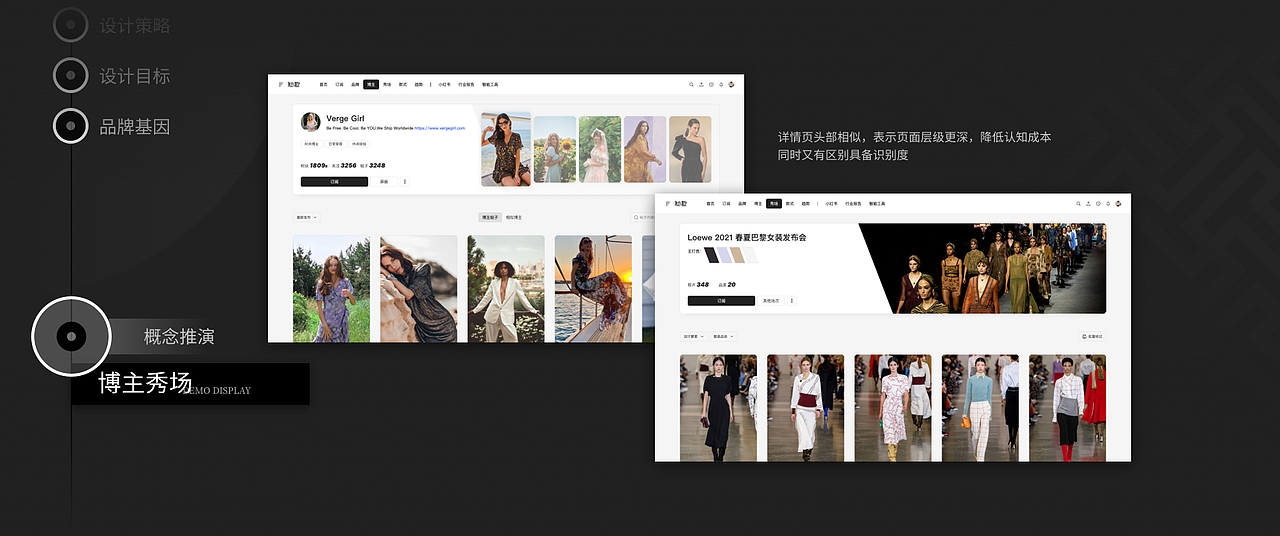This screenshot has height=536, width=1280.
Task: Select the tan main color swatch
Action: click(738, 255)
